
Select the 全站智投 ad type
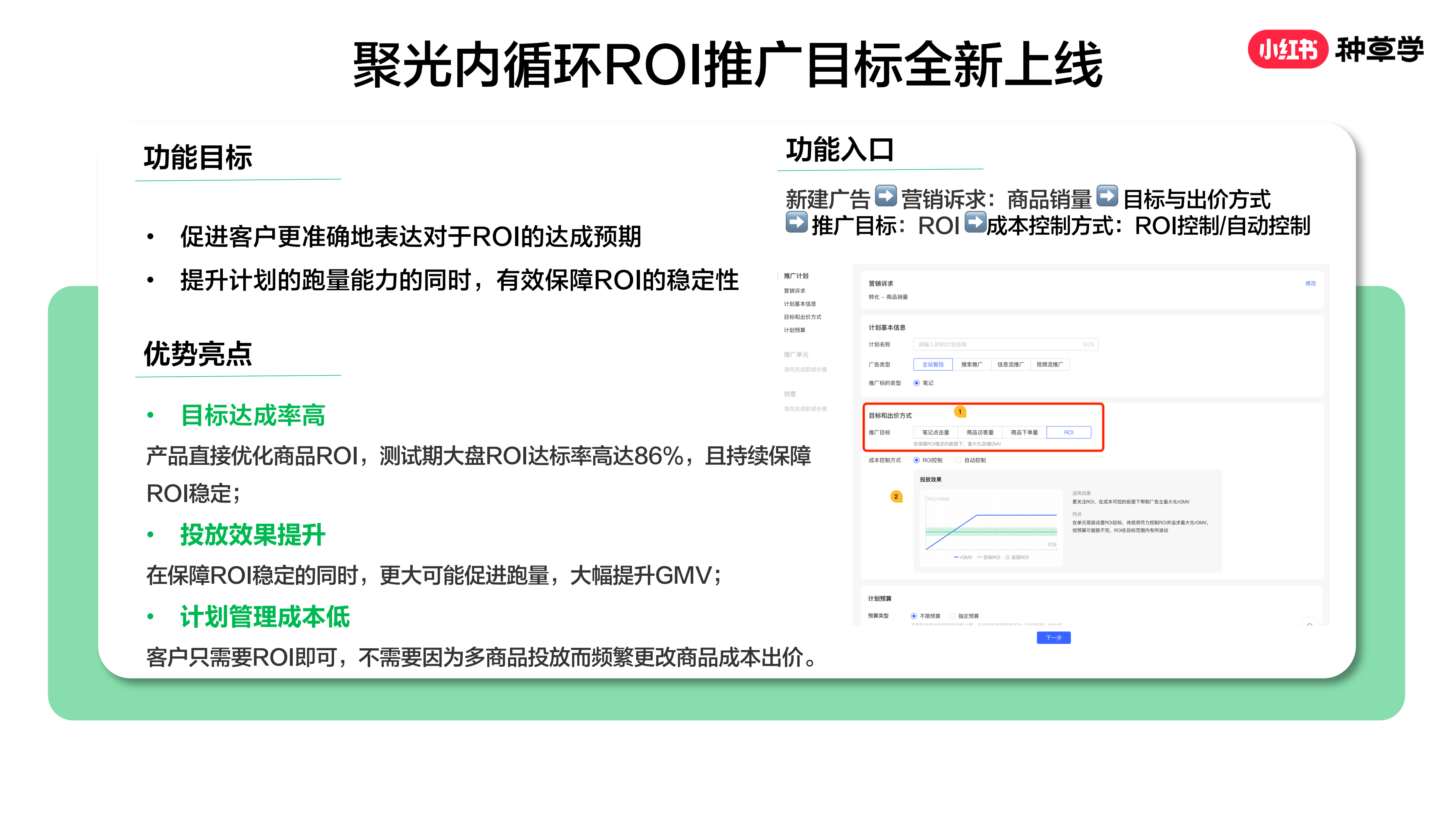(933, 364)
